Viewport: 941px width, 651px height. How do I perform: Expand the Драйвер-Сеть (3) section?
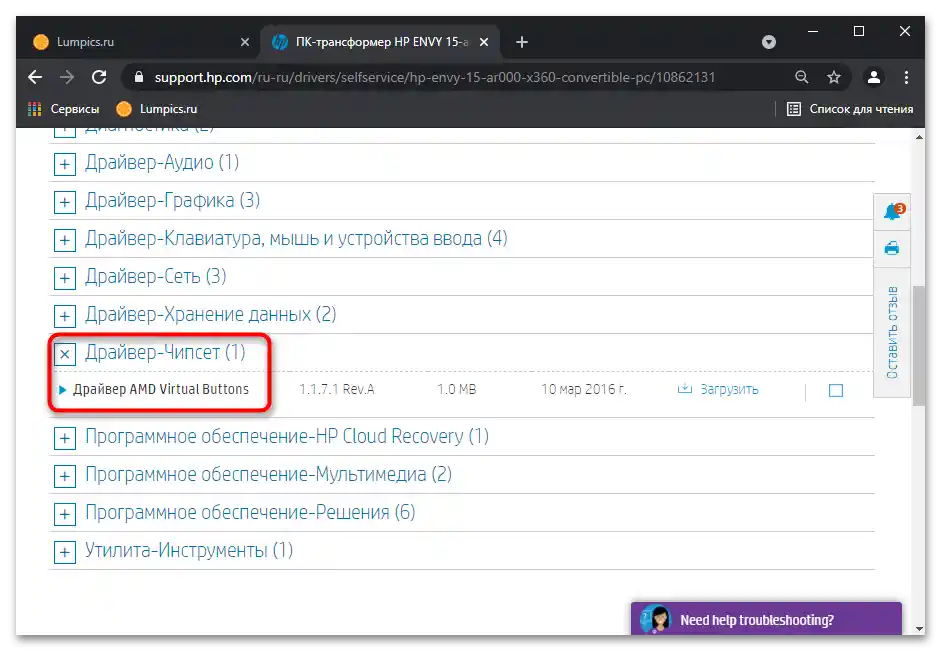tap(65, 278)
